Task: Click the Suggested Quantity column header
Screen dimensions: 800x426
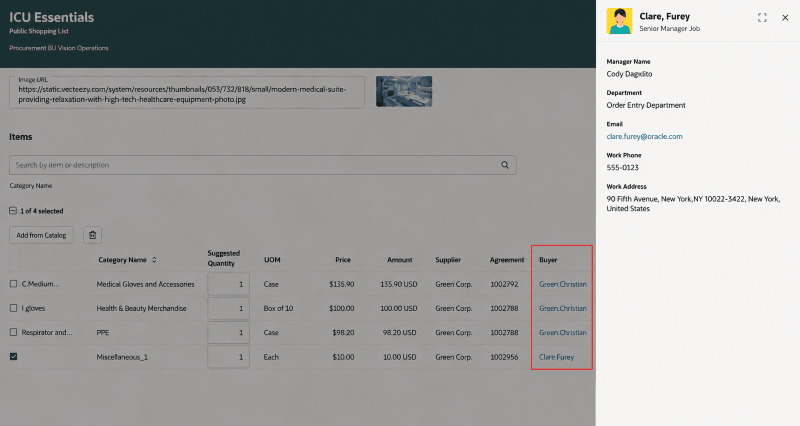Action: tap(223, 258)
